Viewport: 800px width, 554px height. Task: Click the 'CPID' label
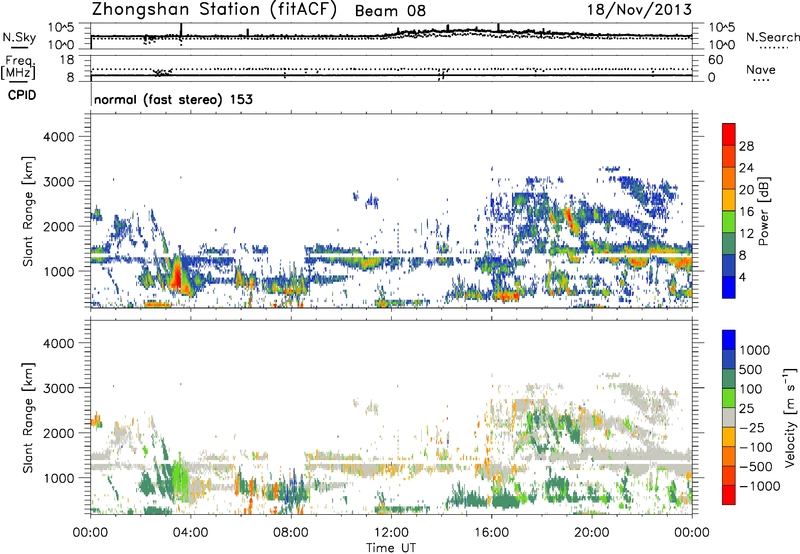tap(22, 95)
